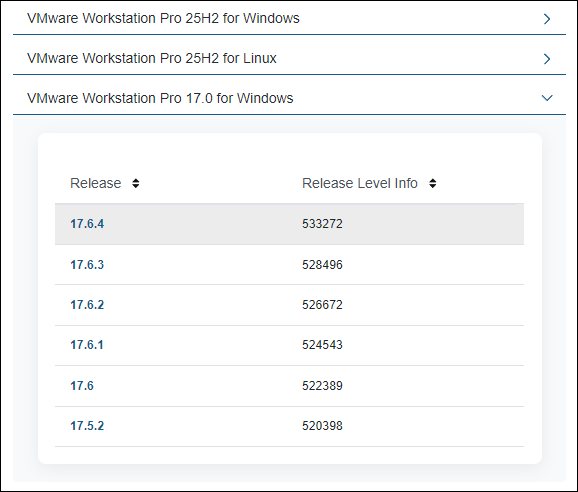Expand VMware Workstation Pro 25H2 for Windows chevron
The image size is (578, 492).
(x=547, y=19)
